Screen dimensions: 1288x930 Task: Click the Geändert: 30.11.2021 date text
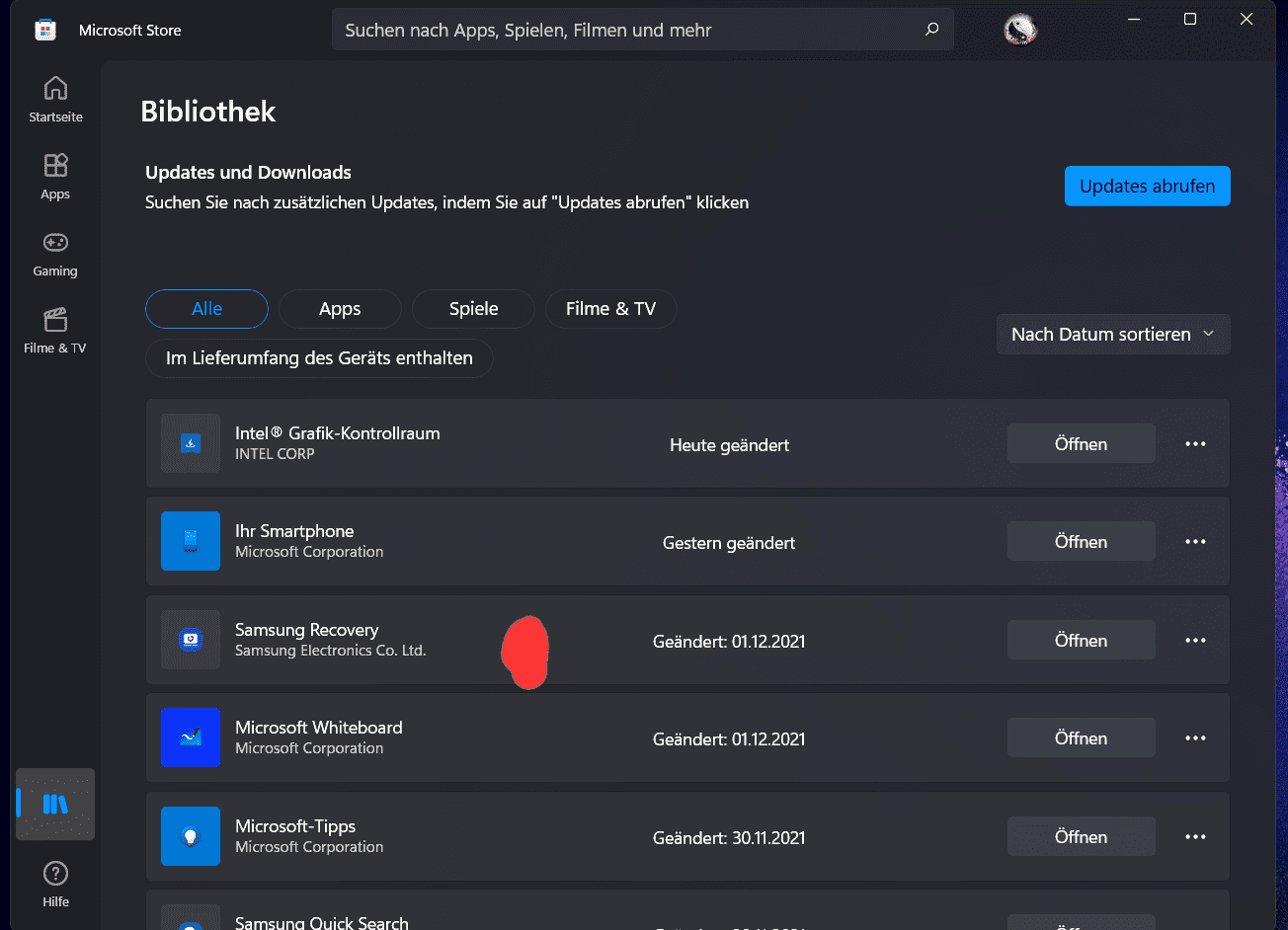tap(729, 838)
